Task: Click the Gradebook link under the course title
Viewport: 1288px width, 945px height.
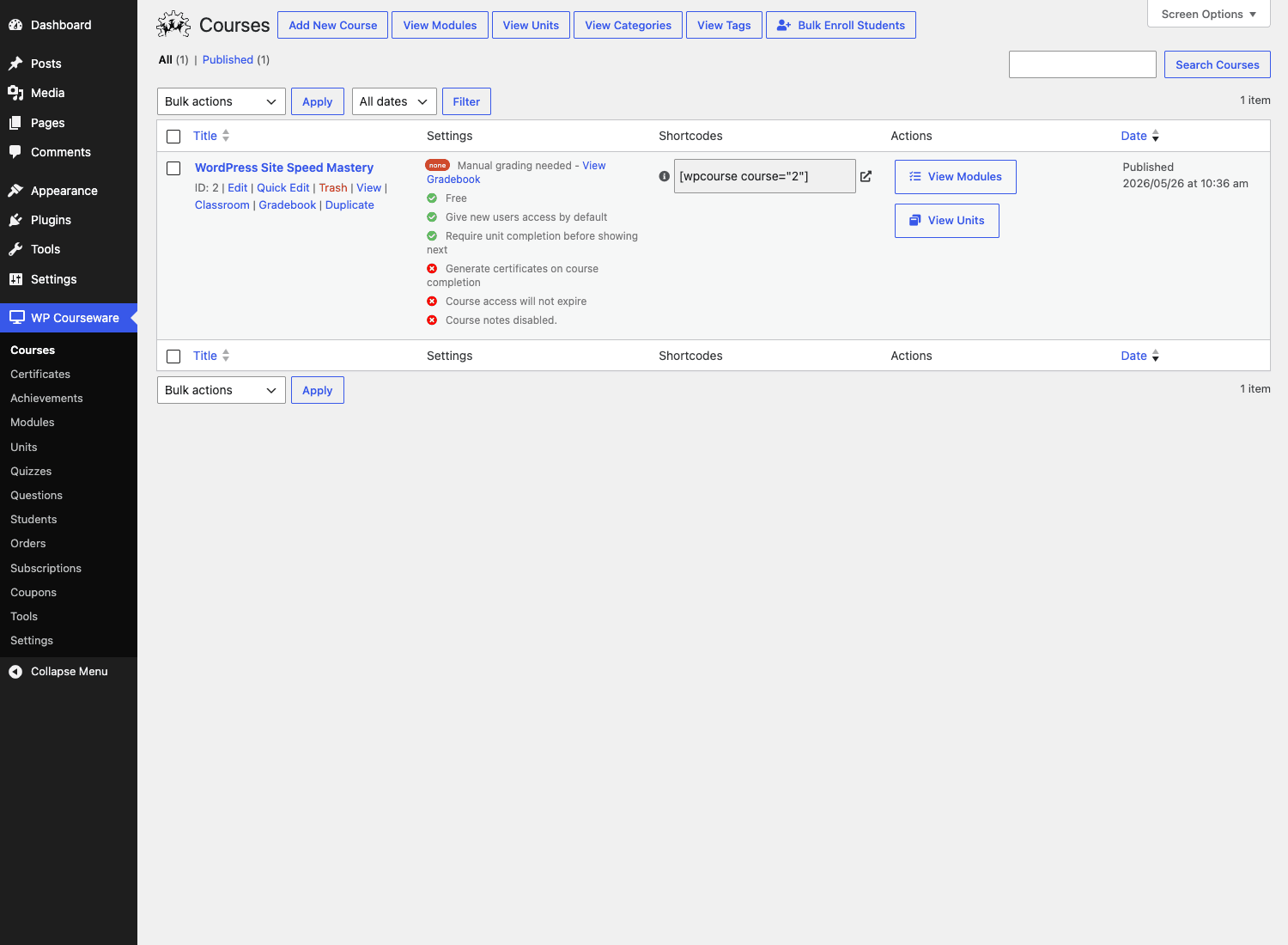Action: click(x=288, y=205)
